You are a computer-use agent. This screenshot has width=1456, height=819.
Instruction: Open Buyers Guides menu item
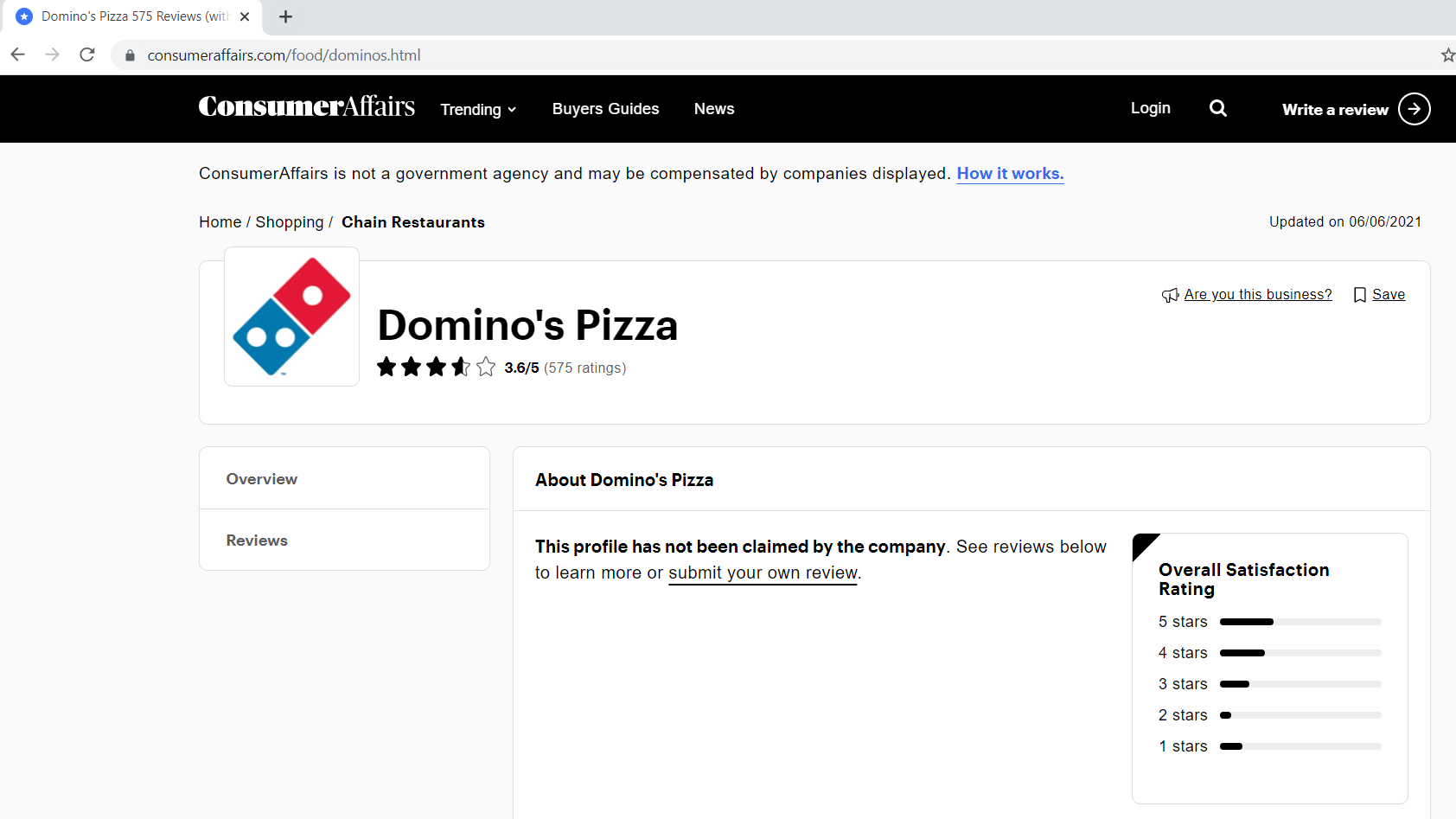click(605, 109)
